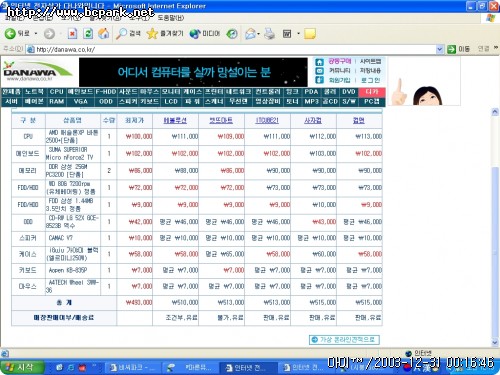The width and height of the screenshot is (500, 375).
Task: Open the Back button history dropdown arrow
Action: coord(36,34)
